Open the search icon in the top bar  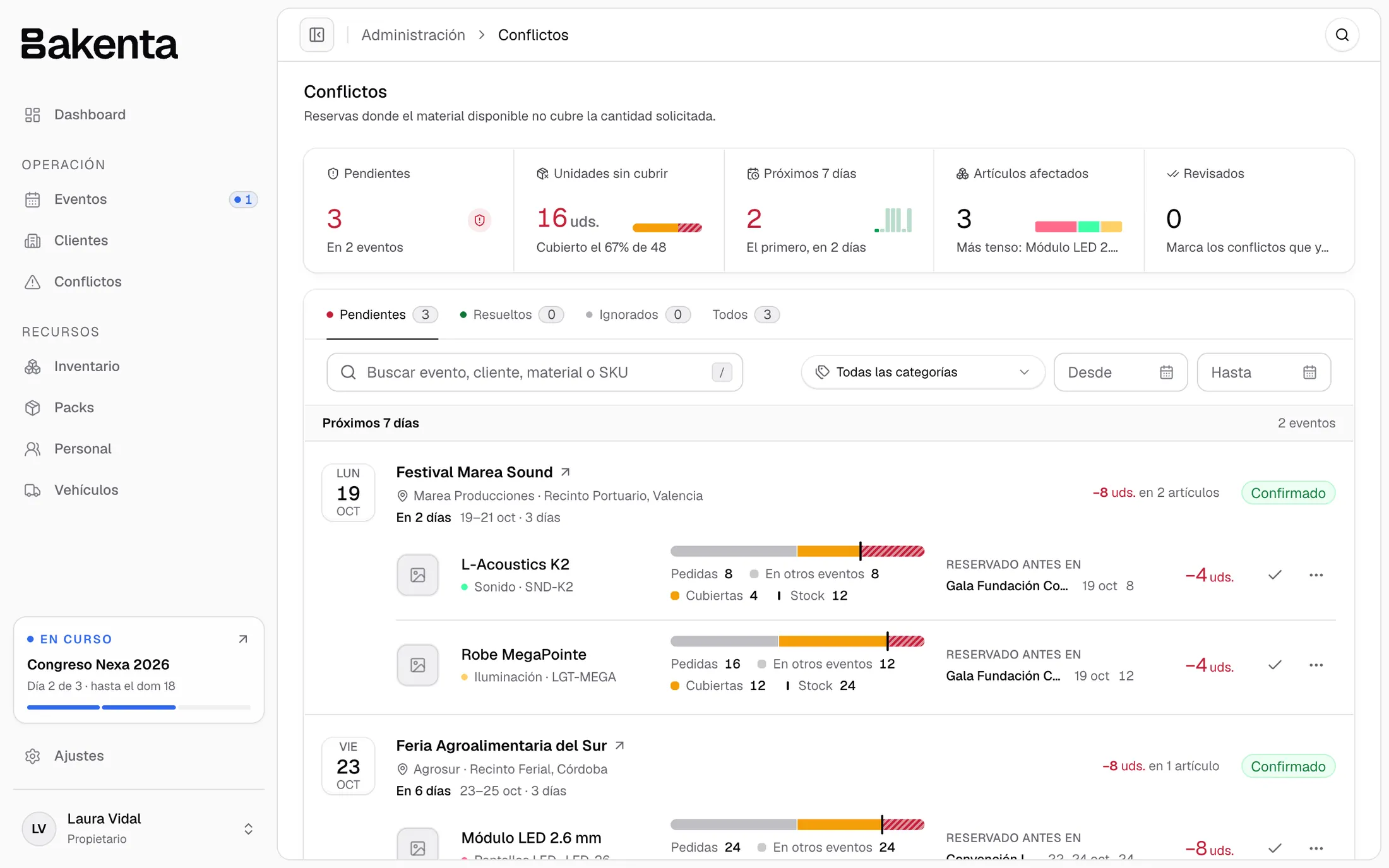1342,35
